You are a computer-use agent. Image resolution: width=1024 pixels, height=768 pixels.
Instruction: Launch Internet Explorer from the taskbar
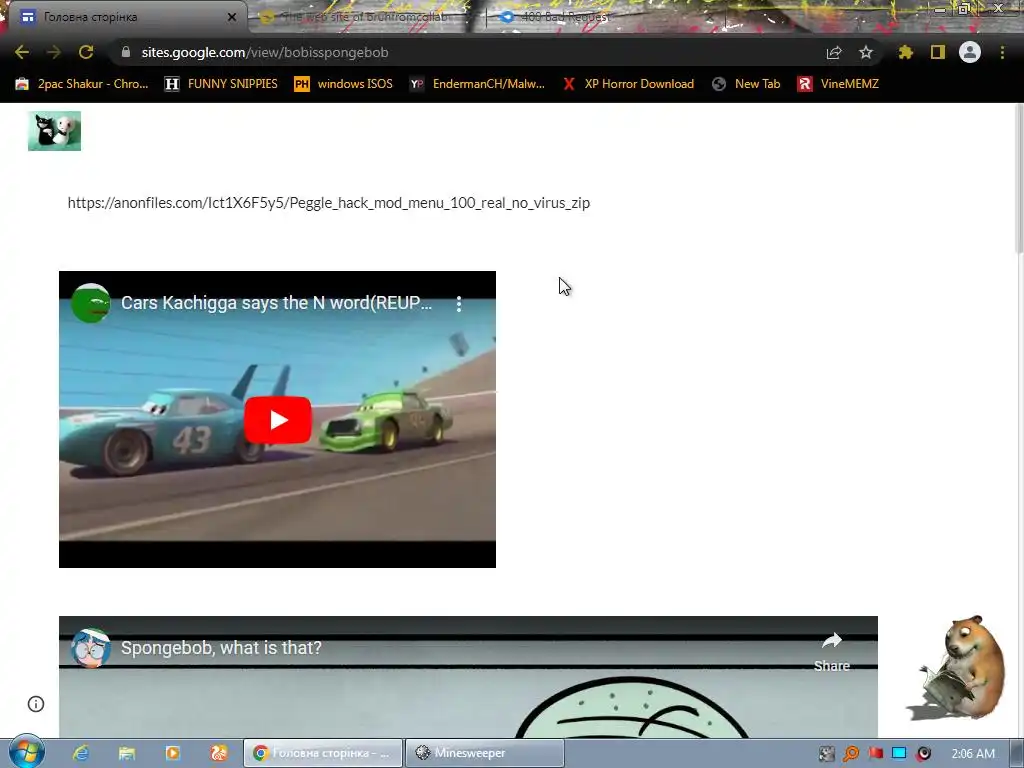pos(80,753)
